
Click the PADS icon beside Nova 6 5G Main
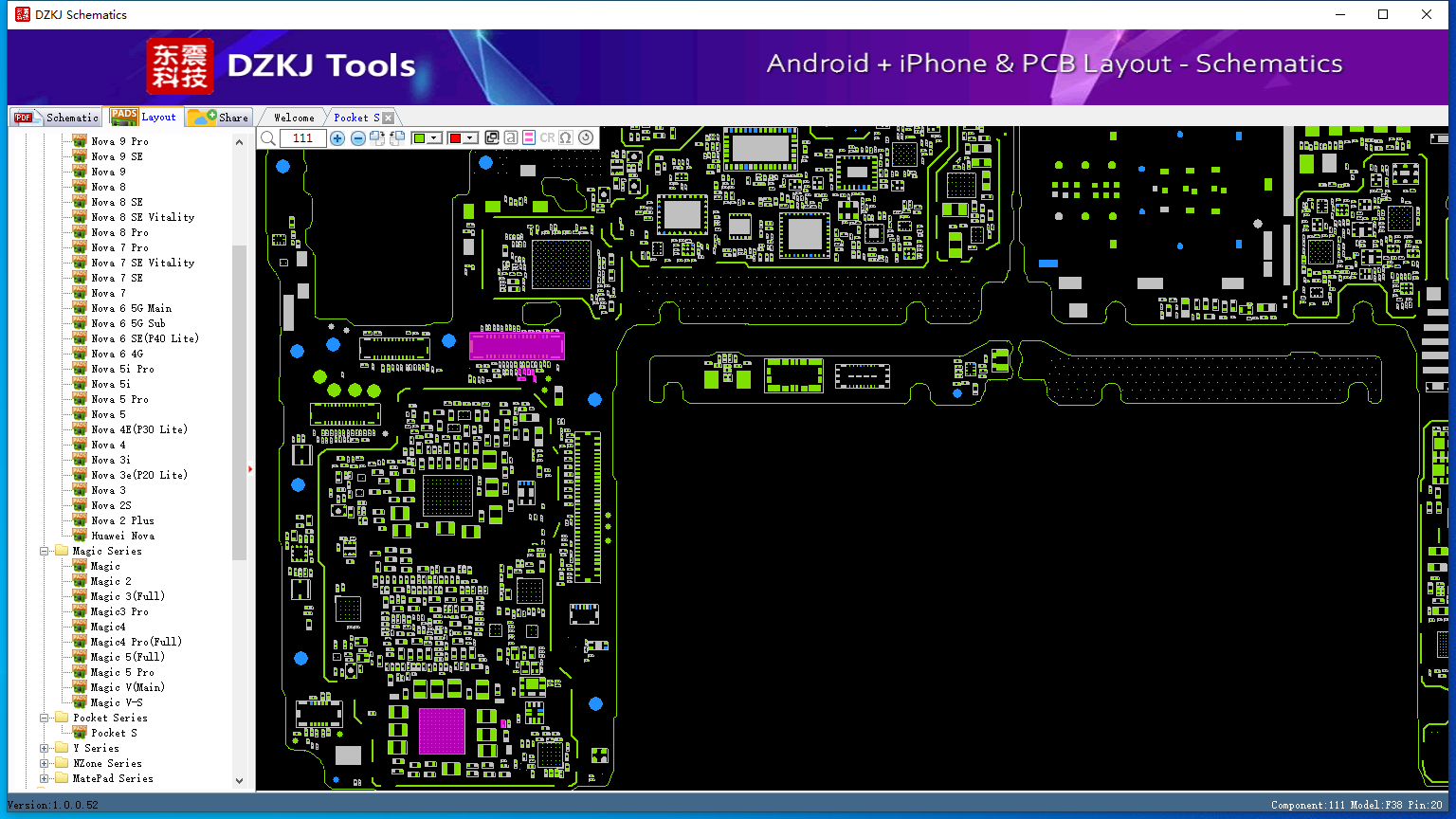tap(80, 308)
